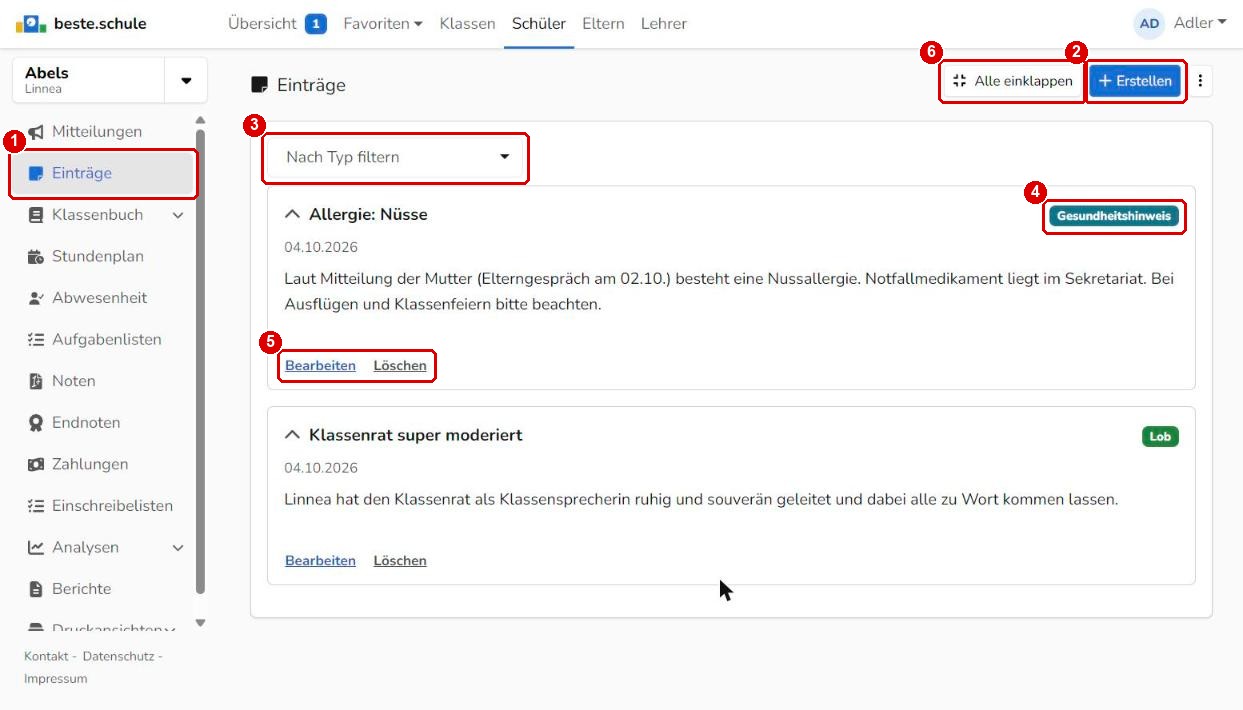Open the Eltern tab
1243x710 pixels.
[603, 23]
